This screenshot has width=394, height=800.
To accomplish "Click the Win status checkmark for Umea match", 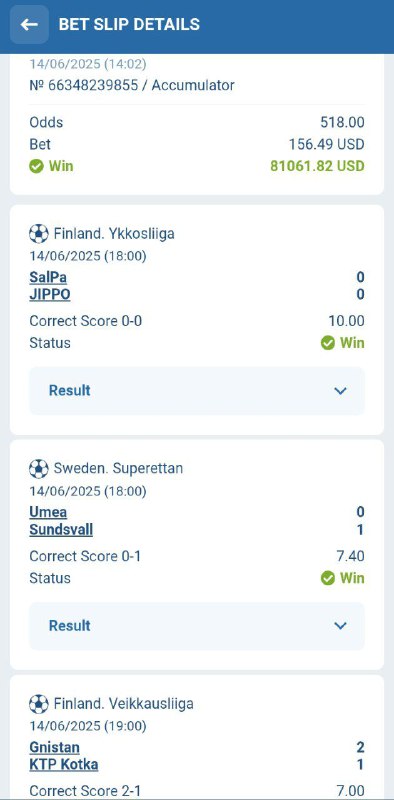I will 328,578.
